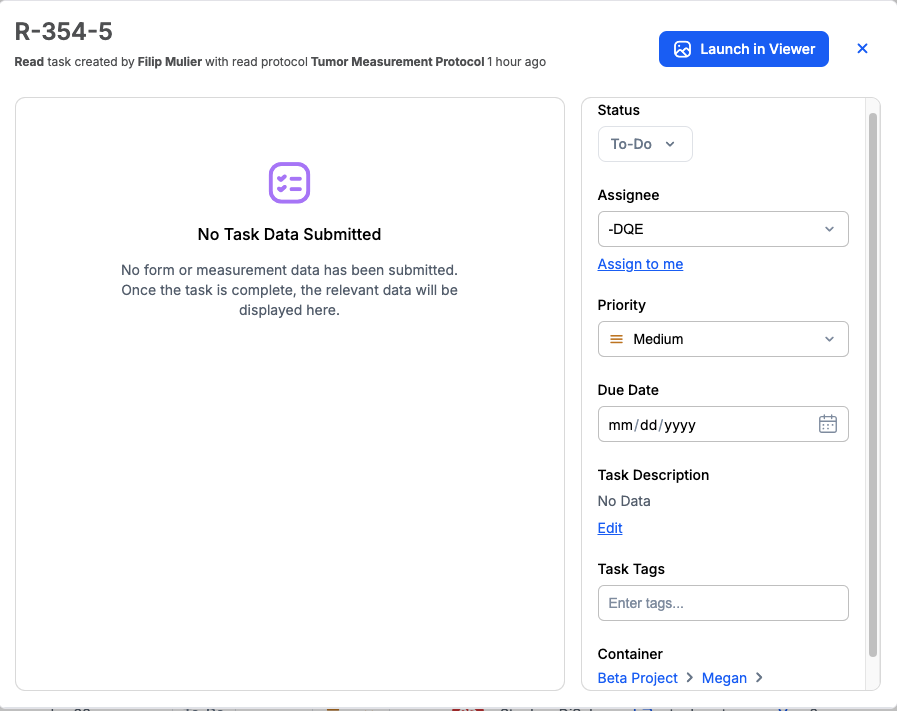Open the Priority Medium dropdown
The height and width of the screenshot is (711, 897).
pos(723,339)
